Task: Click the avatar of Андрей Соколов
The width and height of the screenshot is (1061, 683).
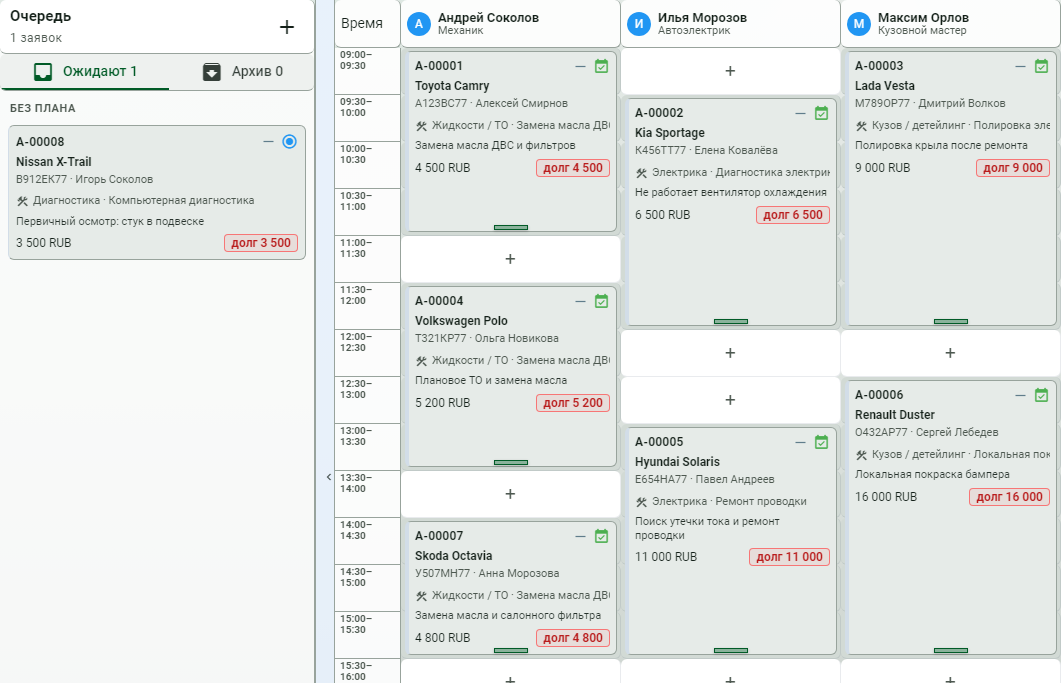Action: click(x=419, y=24)
